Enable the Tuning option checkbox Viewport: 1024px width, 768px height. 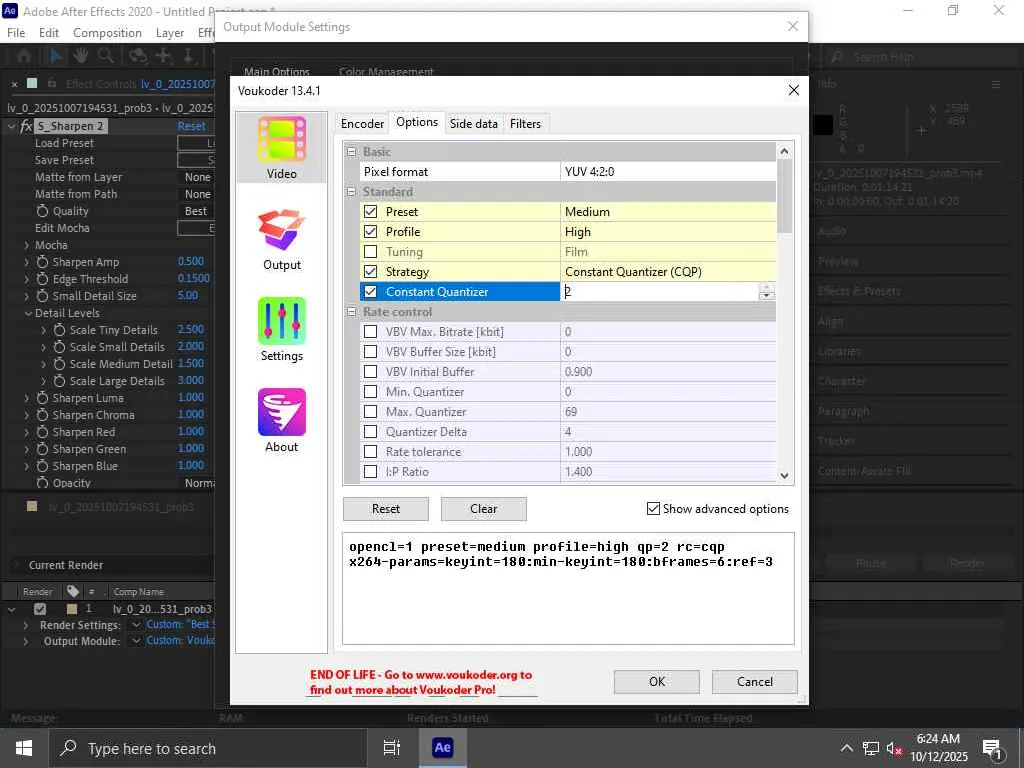[x=370, y=251]
